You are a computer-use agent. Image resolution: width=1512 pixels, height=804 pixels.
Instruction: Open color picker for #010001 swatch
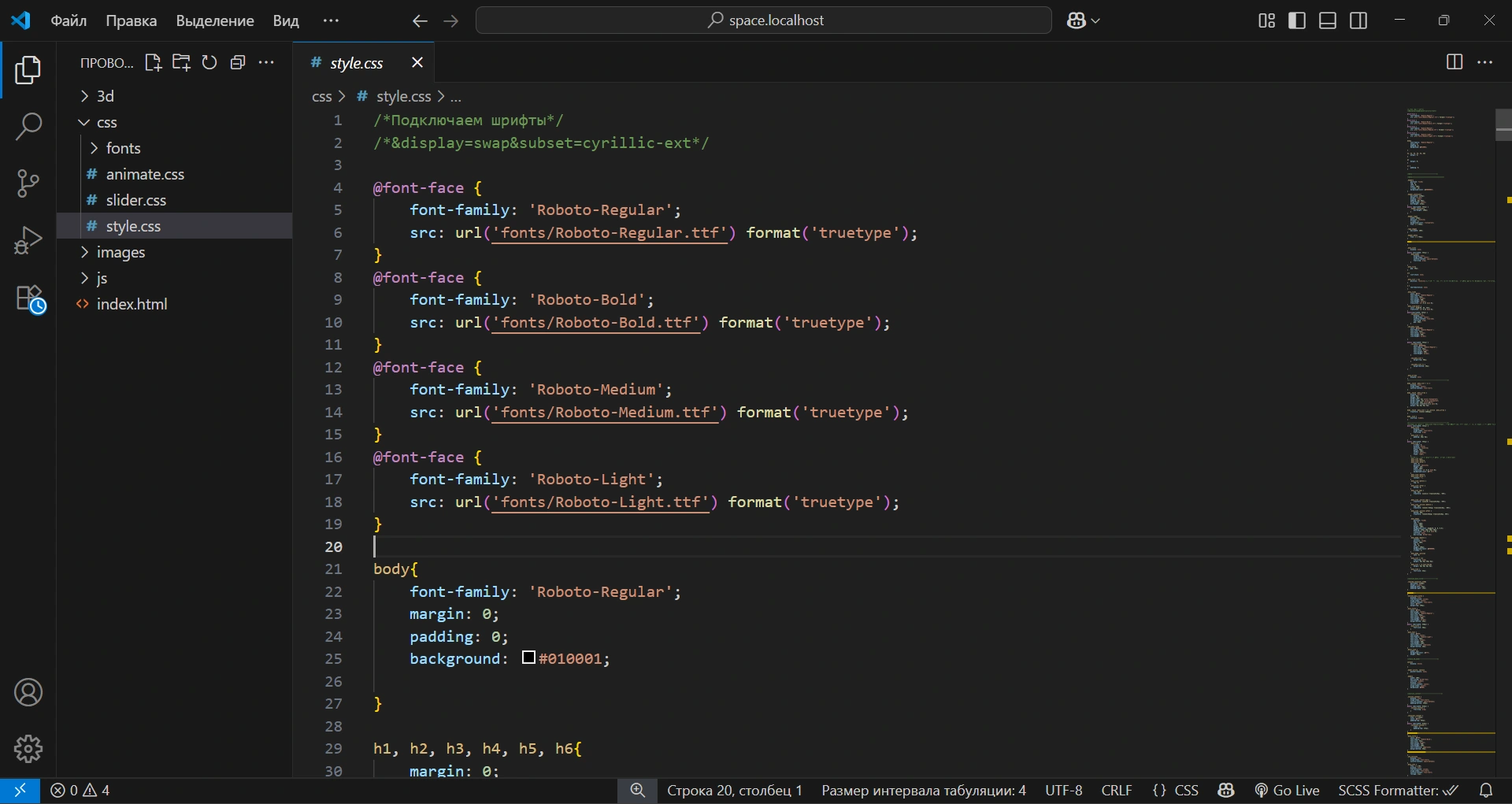[528, 658]
